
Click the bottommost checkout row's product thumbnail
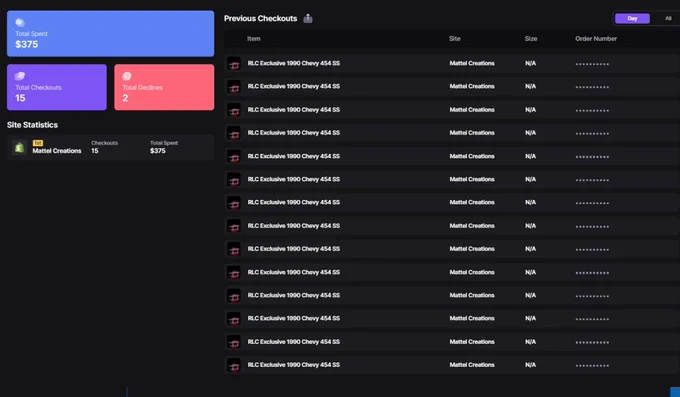pos(234,365)
